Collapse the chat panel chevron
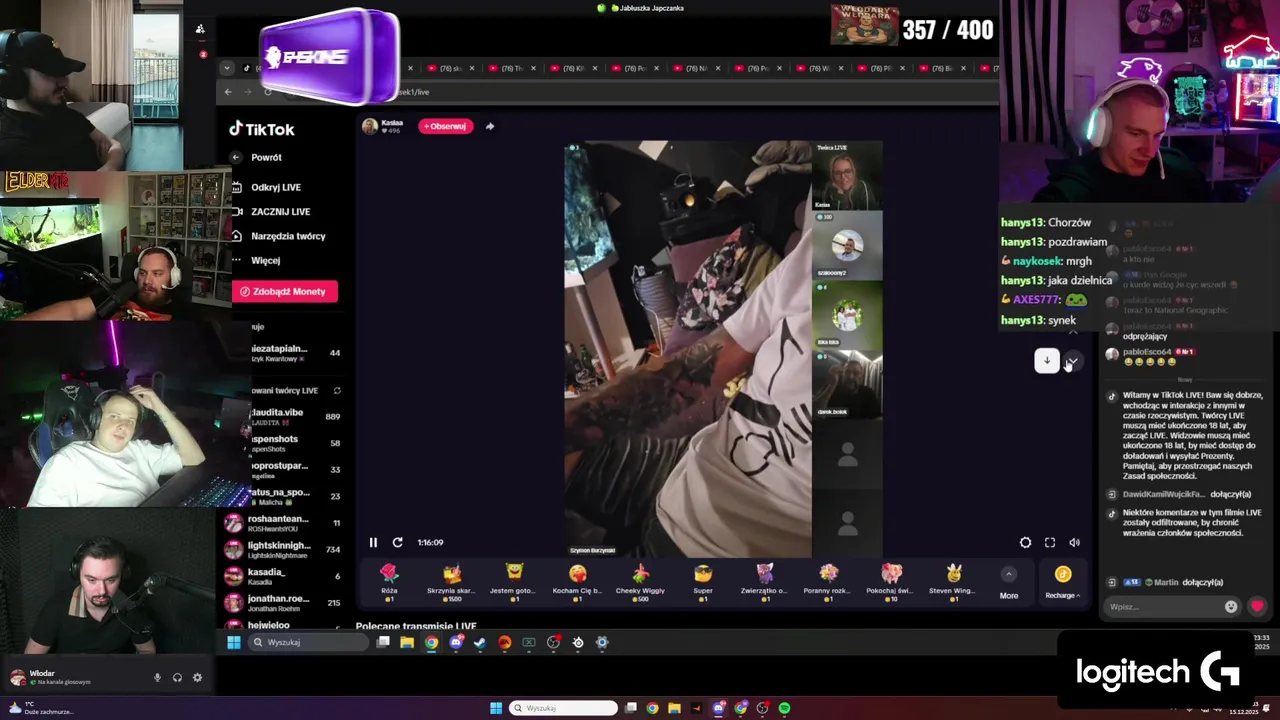The image size is (1280, 720). tap(1072, 361)
